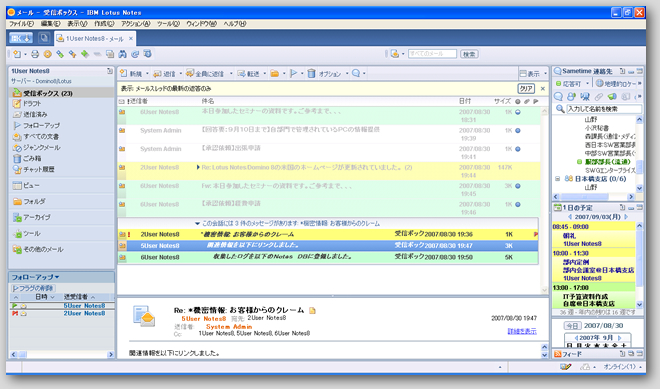Open the 08:45 - 09:00 朝礼 calendar entry
The image size is (660, 389).
click(594, 235)
